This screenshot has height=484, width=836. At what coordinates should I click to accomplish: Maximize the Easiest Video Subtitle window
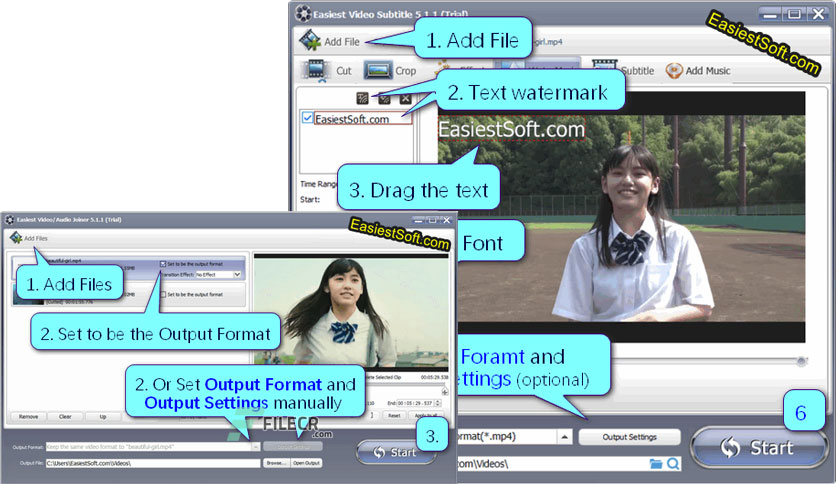794,14
